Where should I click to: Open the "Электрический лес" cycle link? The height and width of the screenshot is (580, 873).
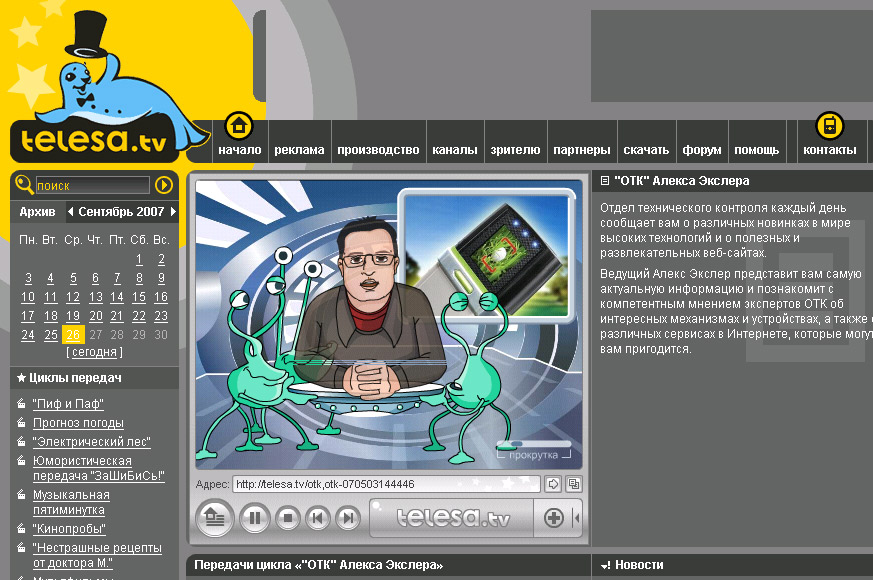[91, 442]
